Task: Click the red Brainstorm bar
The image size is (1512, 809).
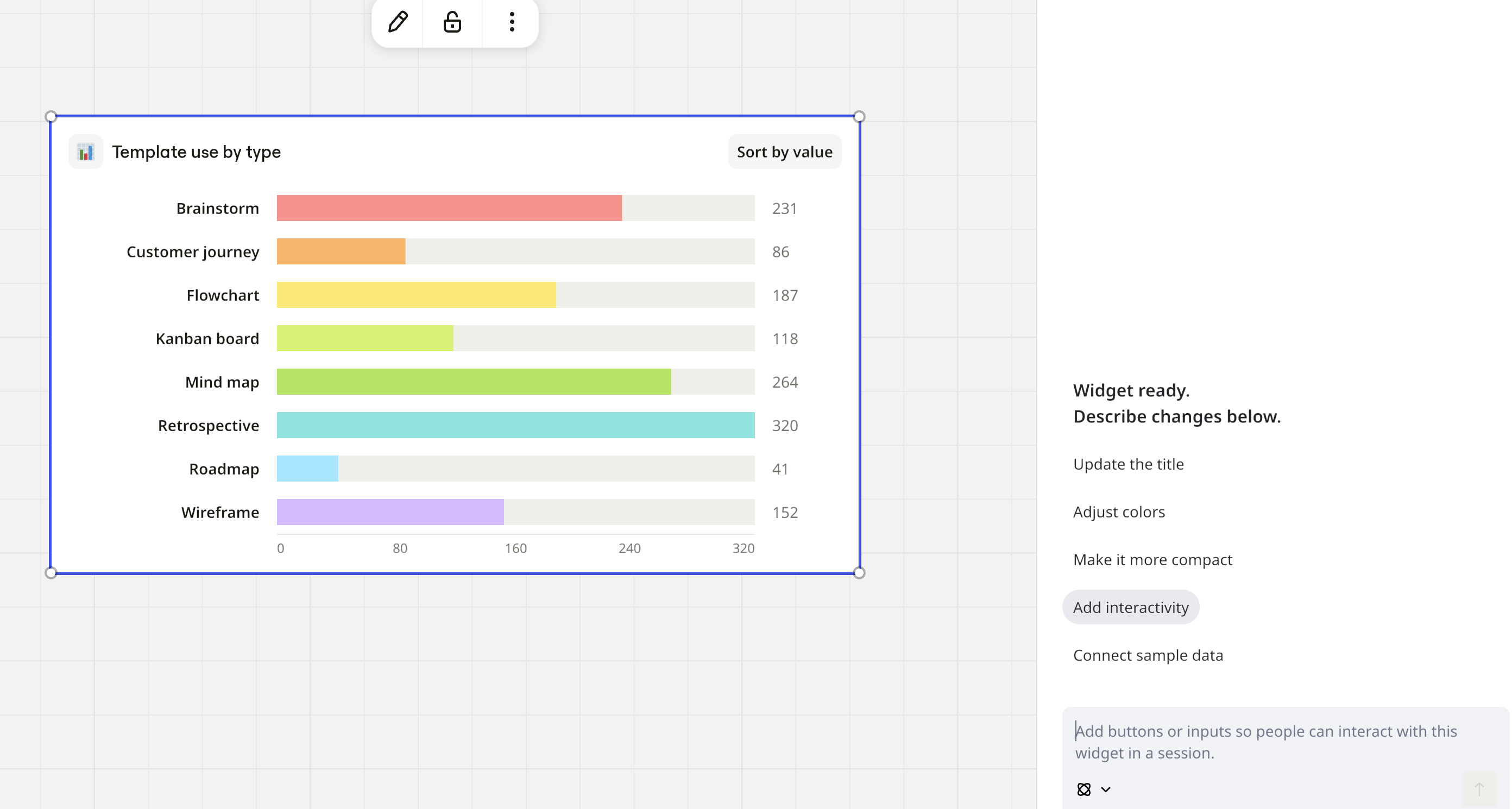Action: click(449, 208)
